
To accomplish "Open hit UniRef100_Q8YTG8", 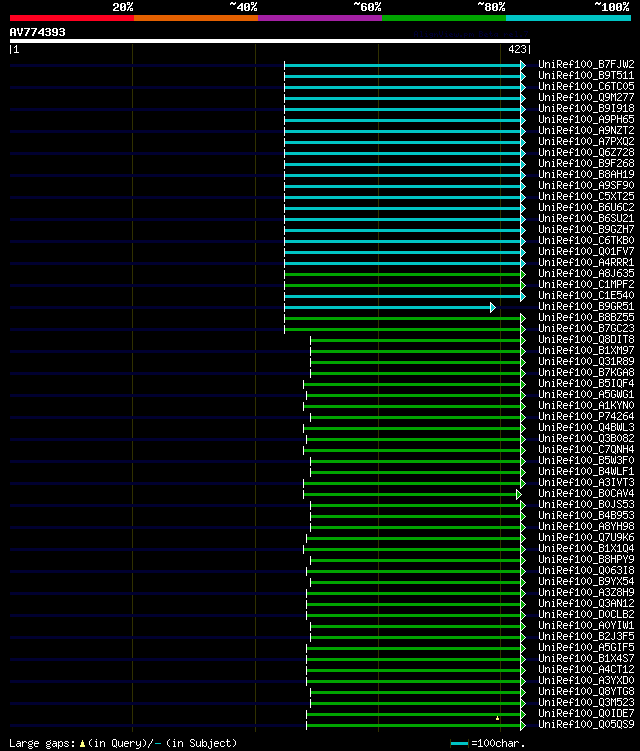I will point(586,692).
